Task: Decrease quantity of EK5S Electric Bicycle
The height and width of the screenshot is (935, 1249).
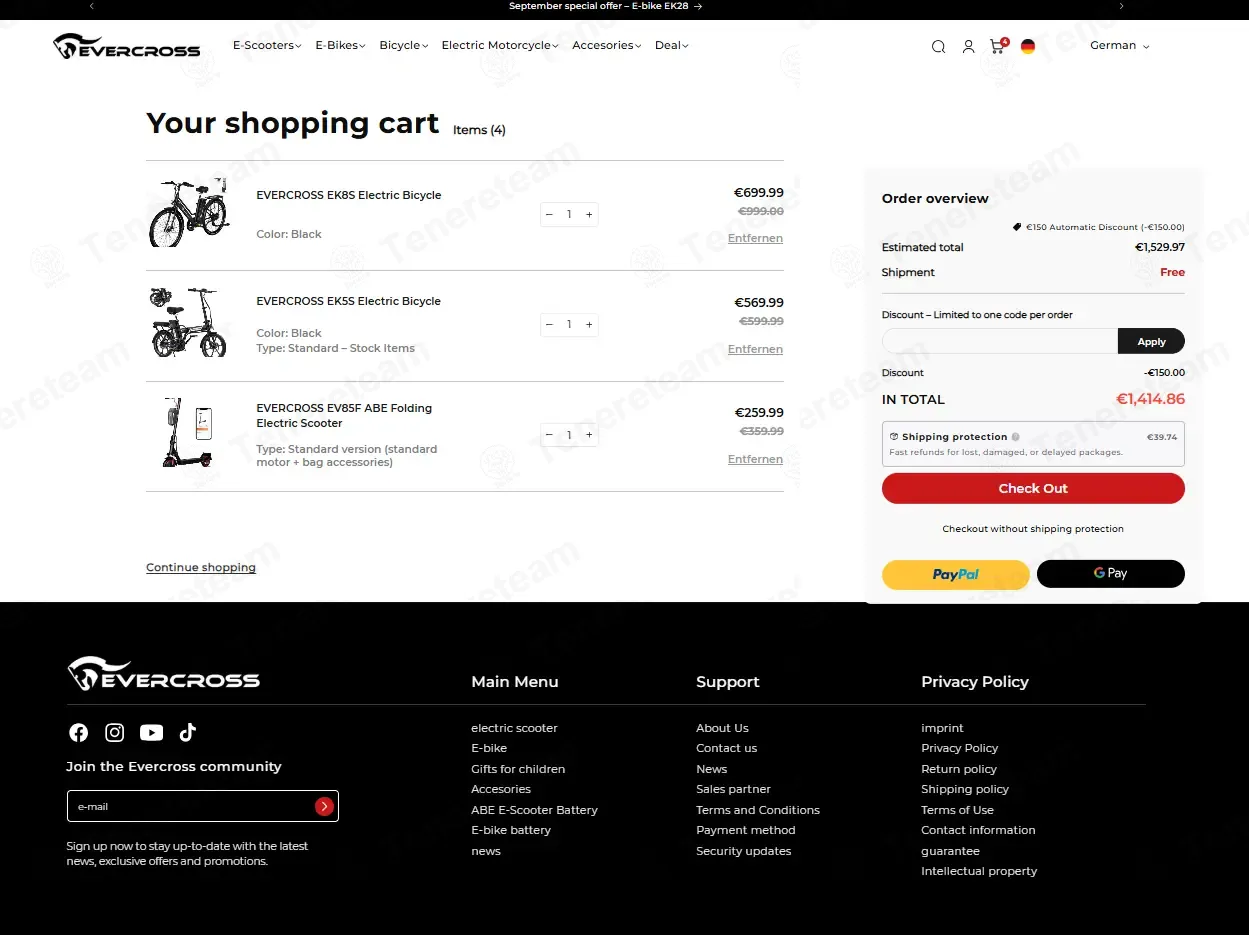Action: (x=549, y=324)
